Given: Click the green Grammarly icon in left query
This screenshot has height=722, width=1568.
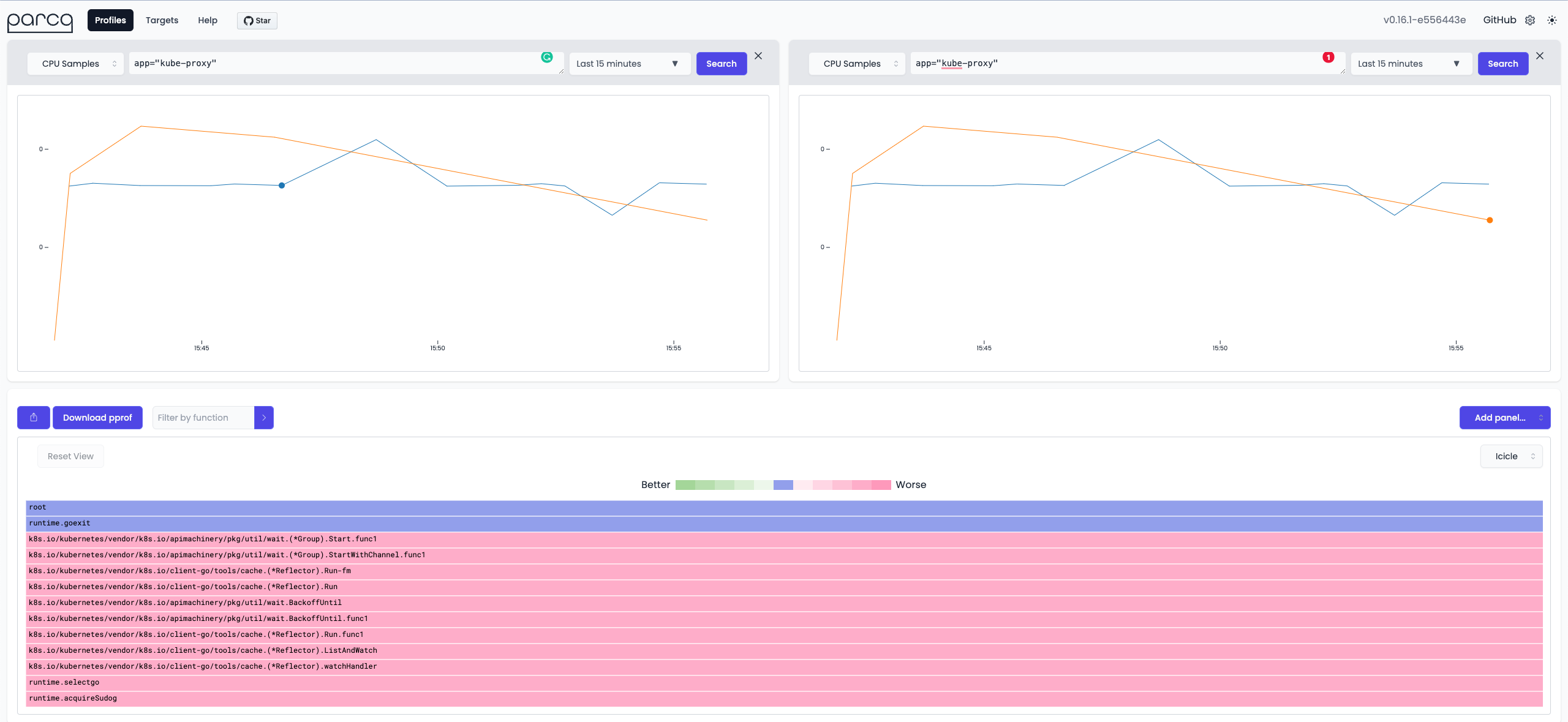Looking at the screenshot, I should [x=547, y=58].
